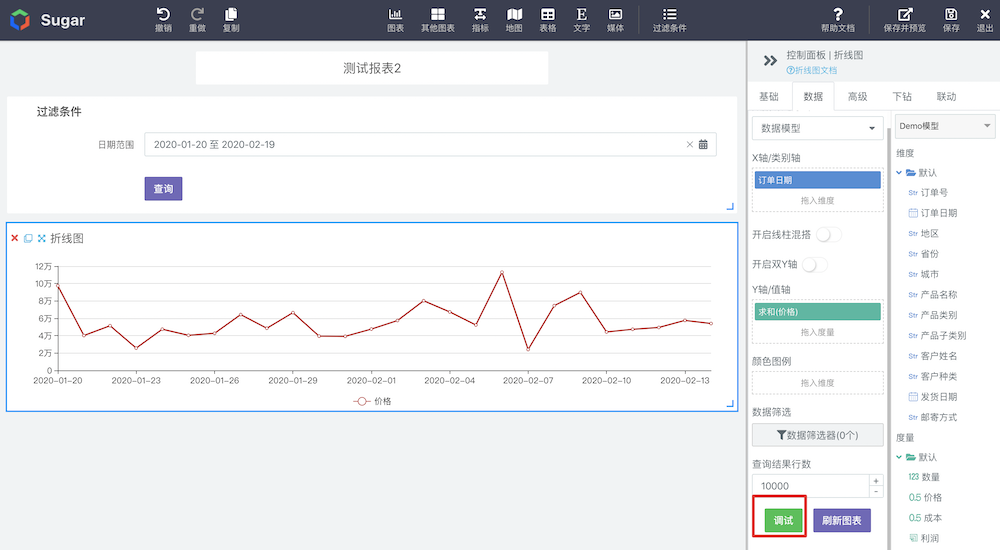Exit the editor with 退出
The image size is (1000, 550).
click(985, 20)
